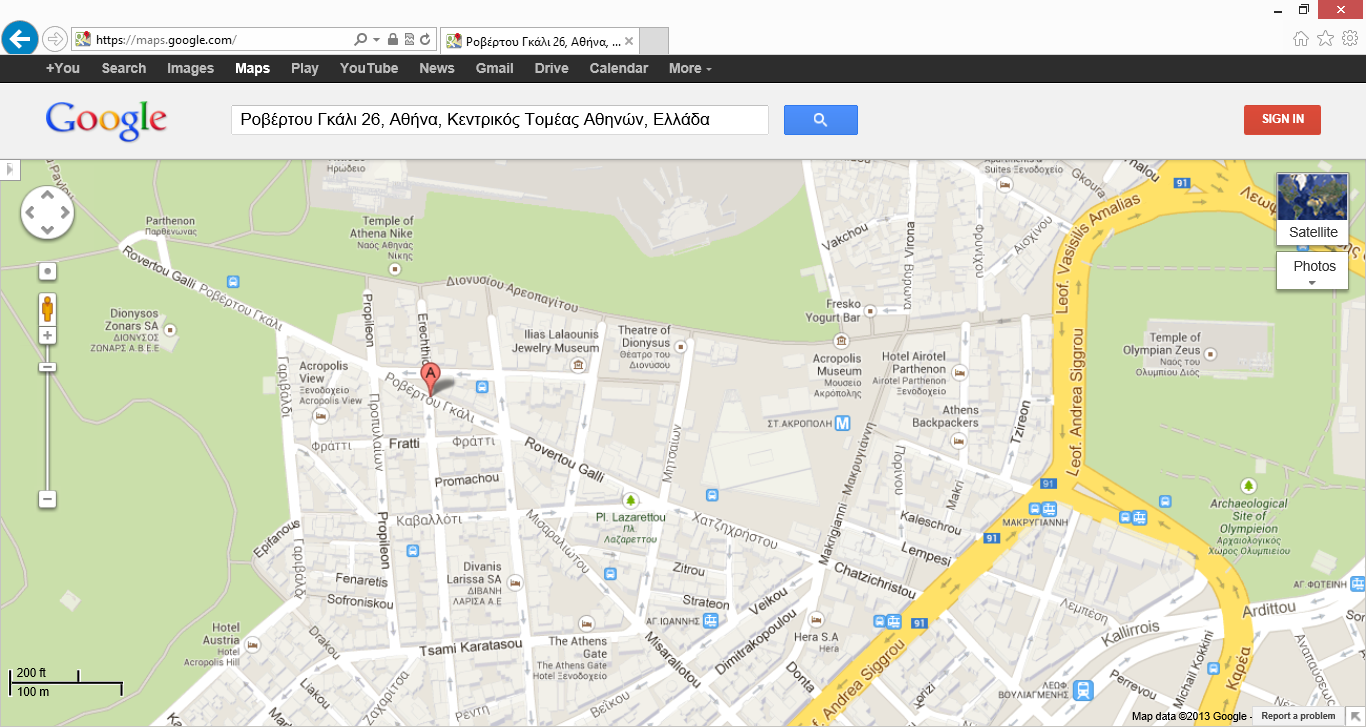1366x728 pixels.
Task: Expand the Photos layer dropdown
Action: [x=1313, y=271]
